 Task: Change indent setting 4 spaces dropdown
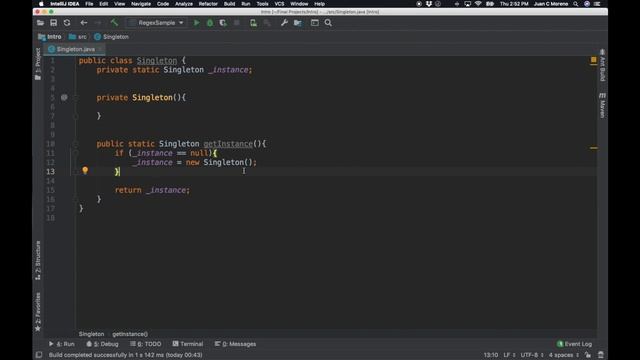point(564,355)
